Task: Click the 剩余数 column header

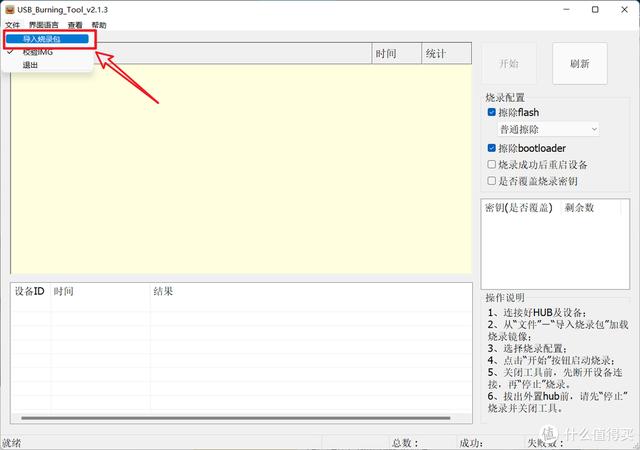Action: click(x=591, y=207)
